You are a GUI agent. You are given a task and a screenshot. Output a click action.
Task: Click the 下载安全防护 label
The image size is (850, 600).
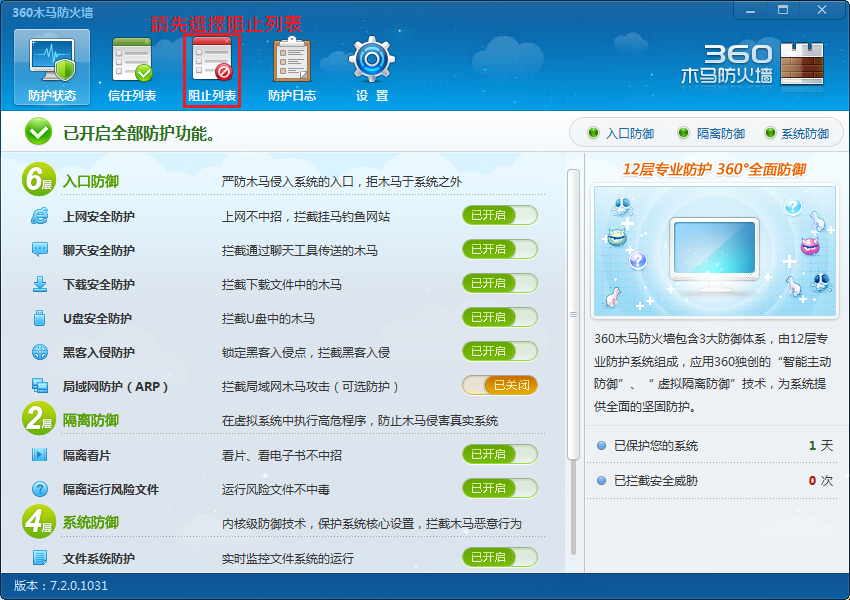coord(99,285)
